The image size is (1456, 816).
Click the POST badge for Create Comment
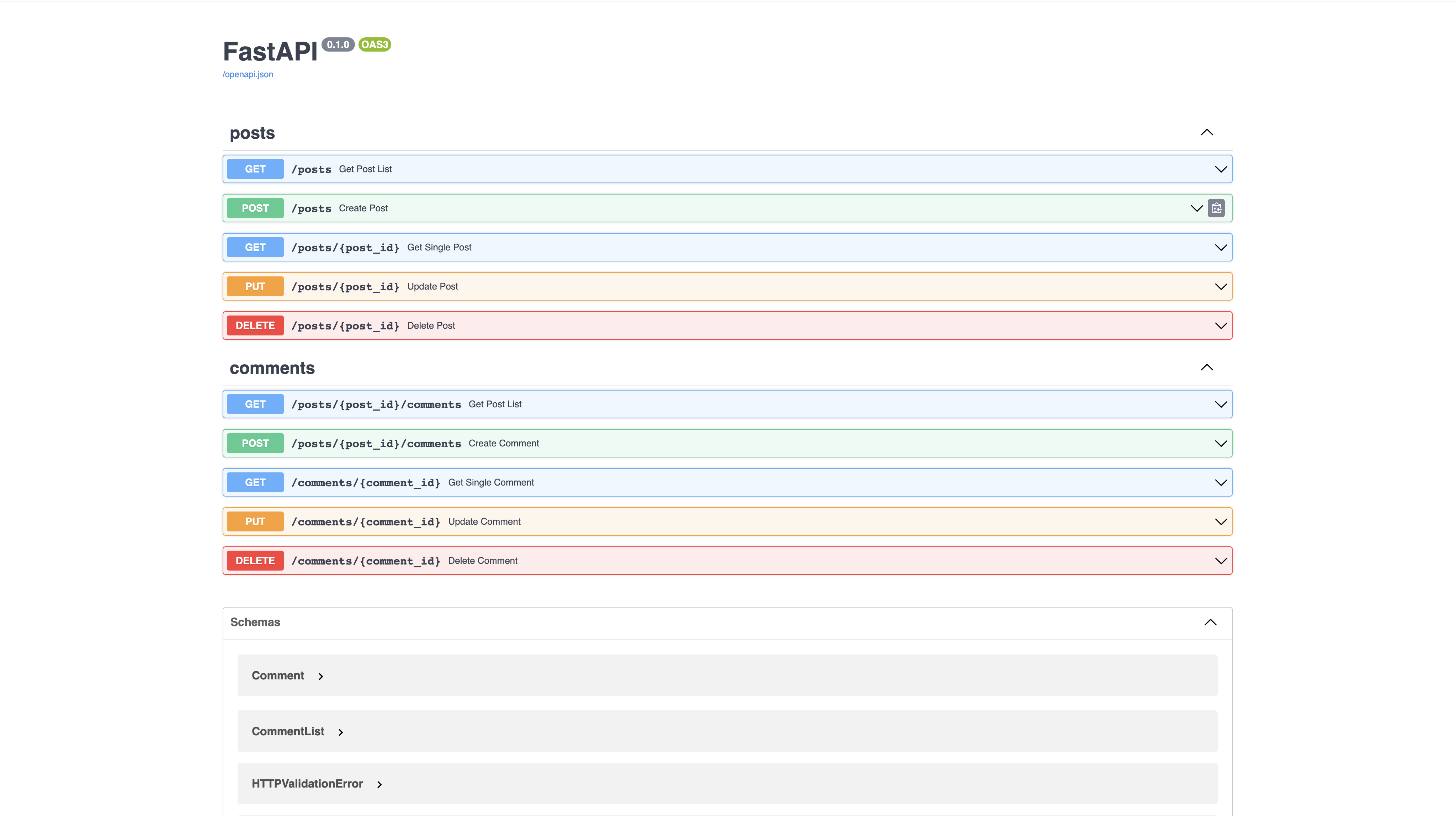click(x=255, y=443)
